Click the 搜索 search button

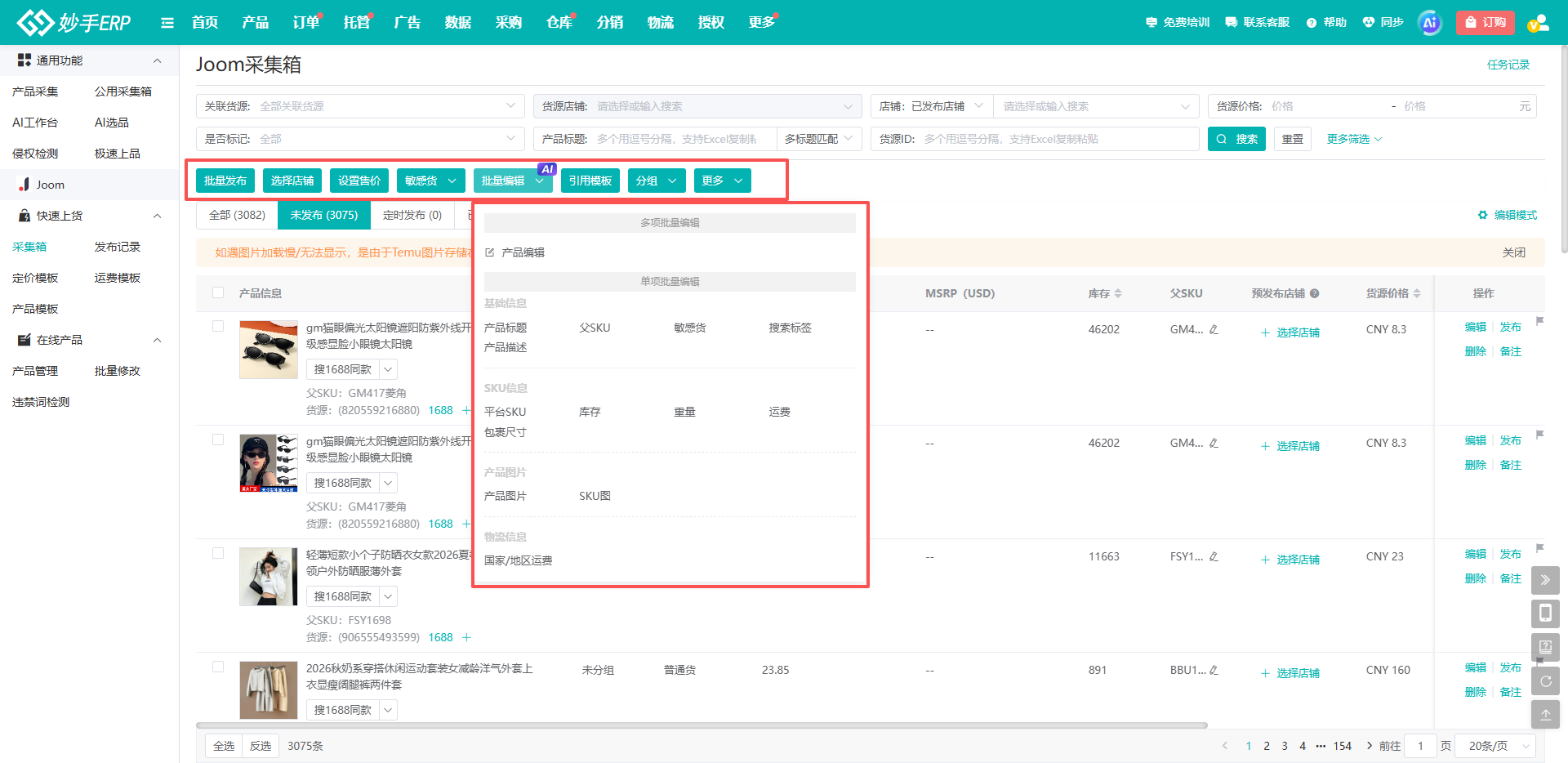tap(1236, 139)
